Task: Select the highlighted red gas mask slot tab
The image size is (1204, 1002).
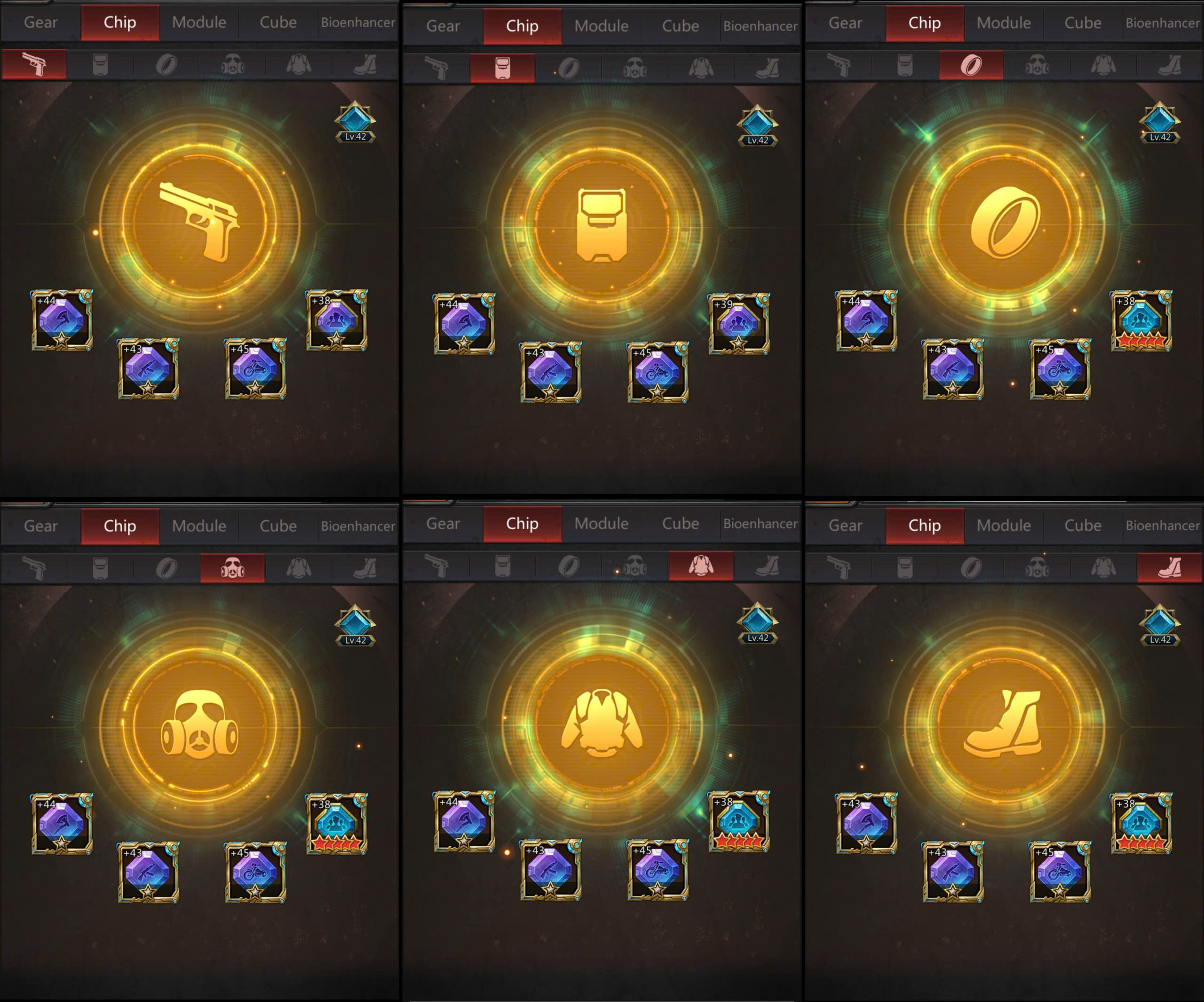Action: pyautogui.click(x=233, y=568)
